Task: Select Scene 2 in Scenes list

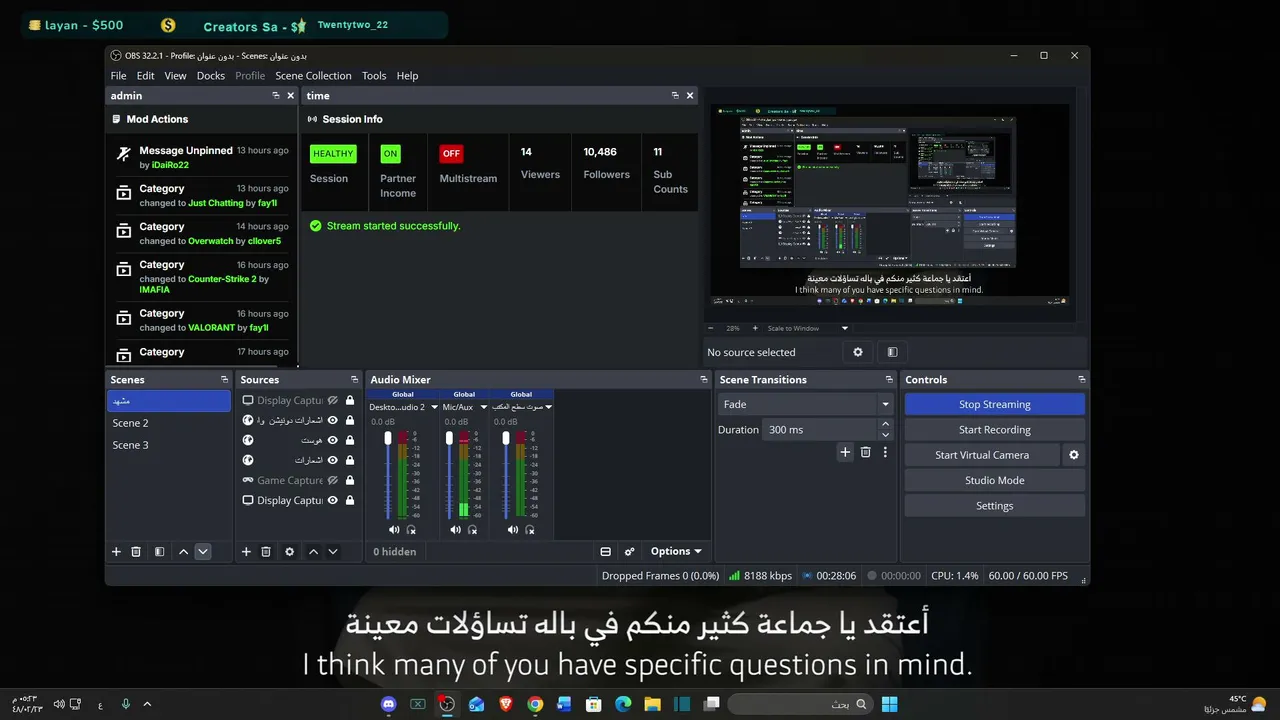Action: [x=169, y=423]
